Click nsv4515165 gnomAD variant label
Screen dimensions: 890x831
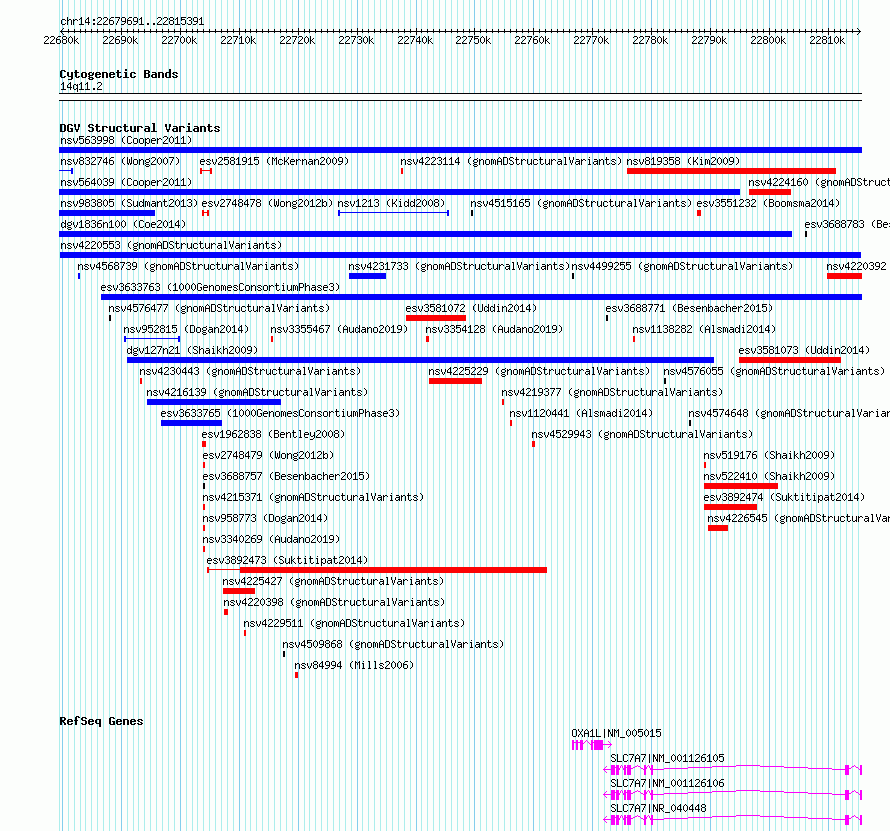581,203
